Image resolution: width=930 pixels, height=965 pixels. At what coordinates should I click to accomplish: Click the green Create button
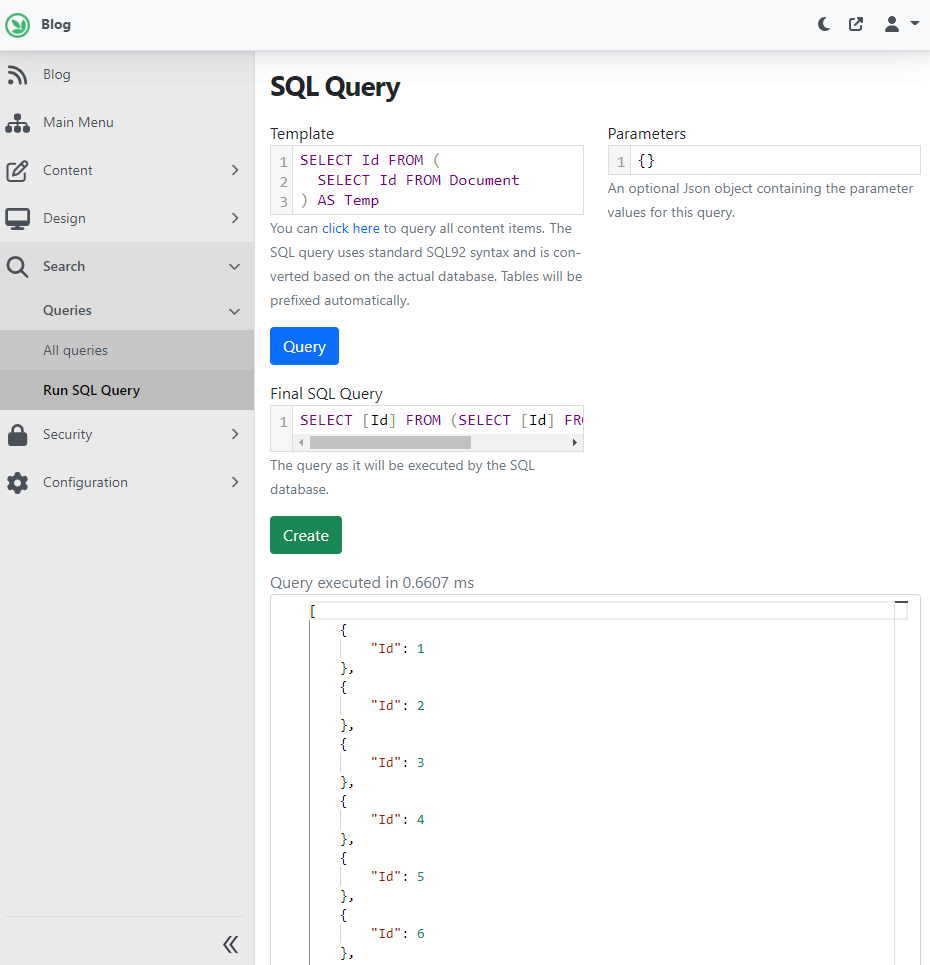pyautogui.click(x=306, y=535)
